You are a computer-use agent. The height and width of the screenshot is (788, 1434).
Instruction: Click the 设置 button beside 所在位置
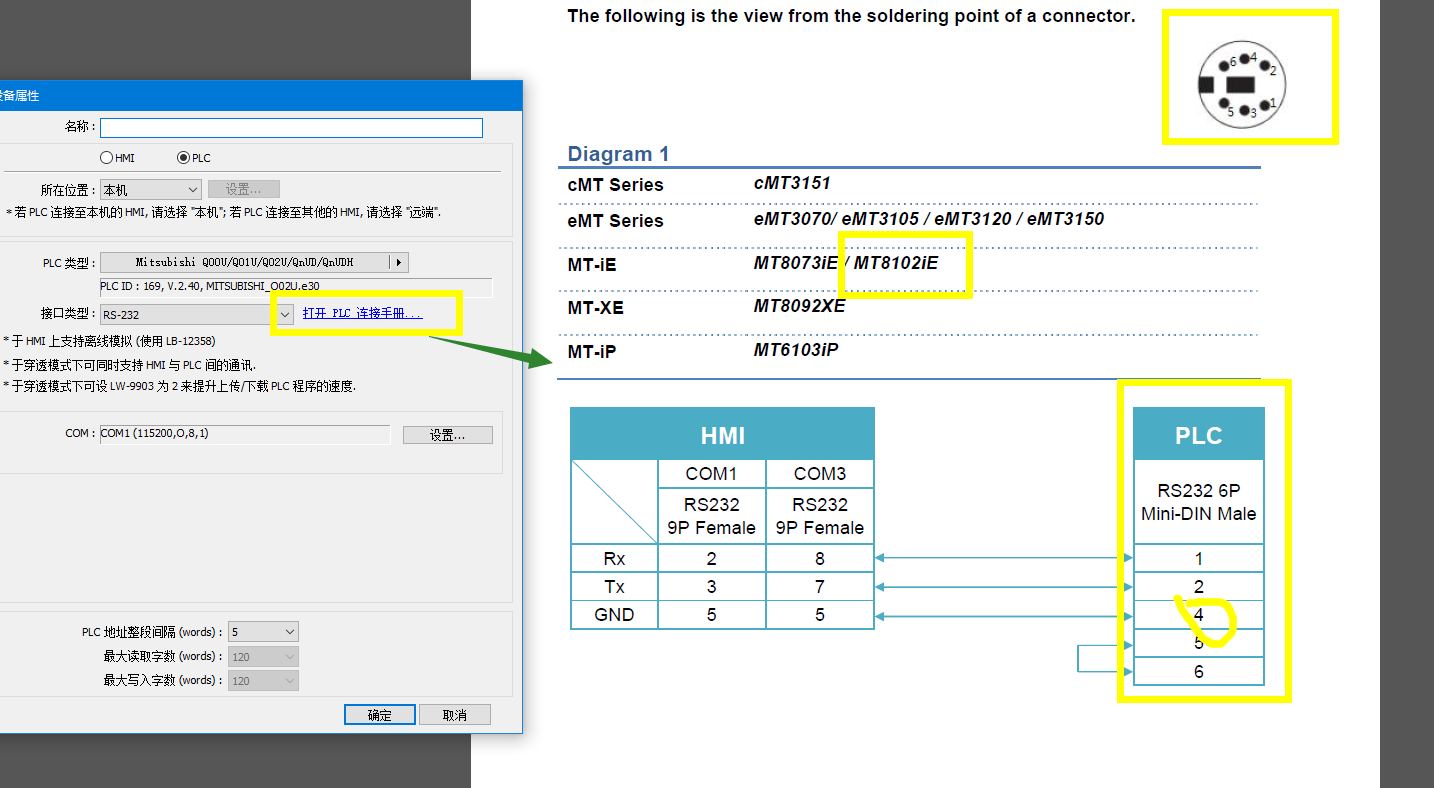[243, 190]
